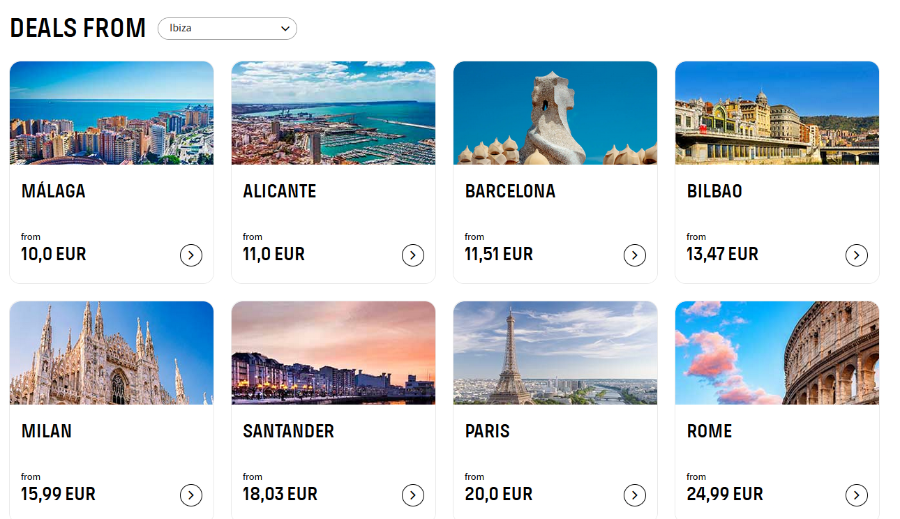Click the arrow icon on Santander card
The height and width of the screenshot is (519, 900).
point(413,495)
